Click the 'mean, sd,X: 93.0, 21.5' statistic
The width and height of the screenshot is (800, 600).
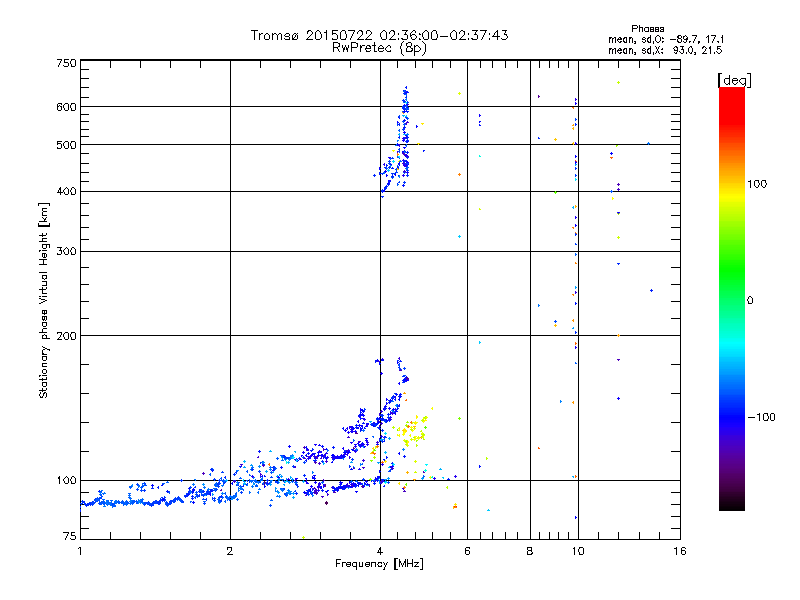(x=665, y=51)
